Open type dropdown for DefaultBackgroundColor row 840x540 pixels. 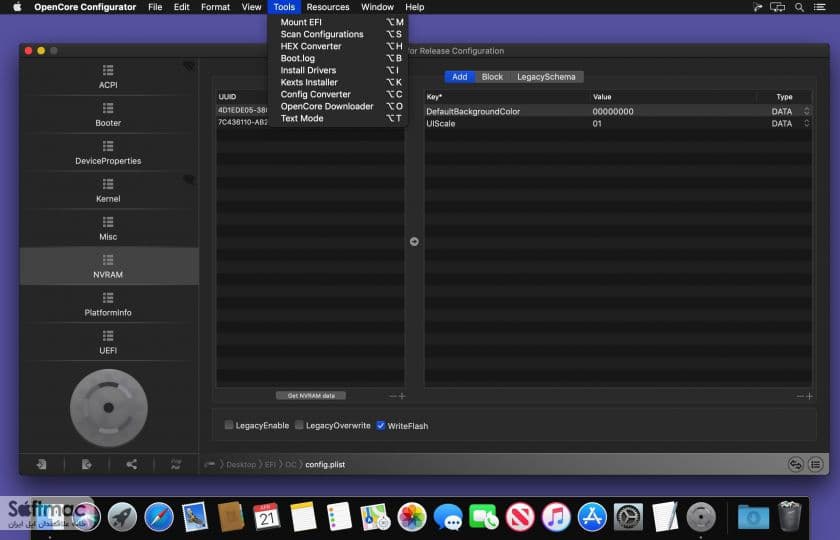pyautogui.click(x=806, y=111)
